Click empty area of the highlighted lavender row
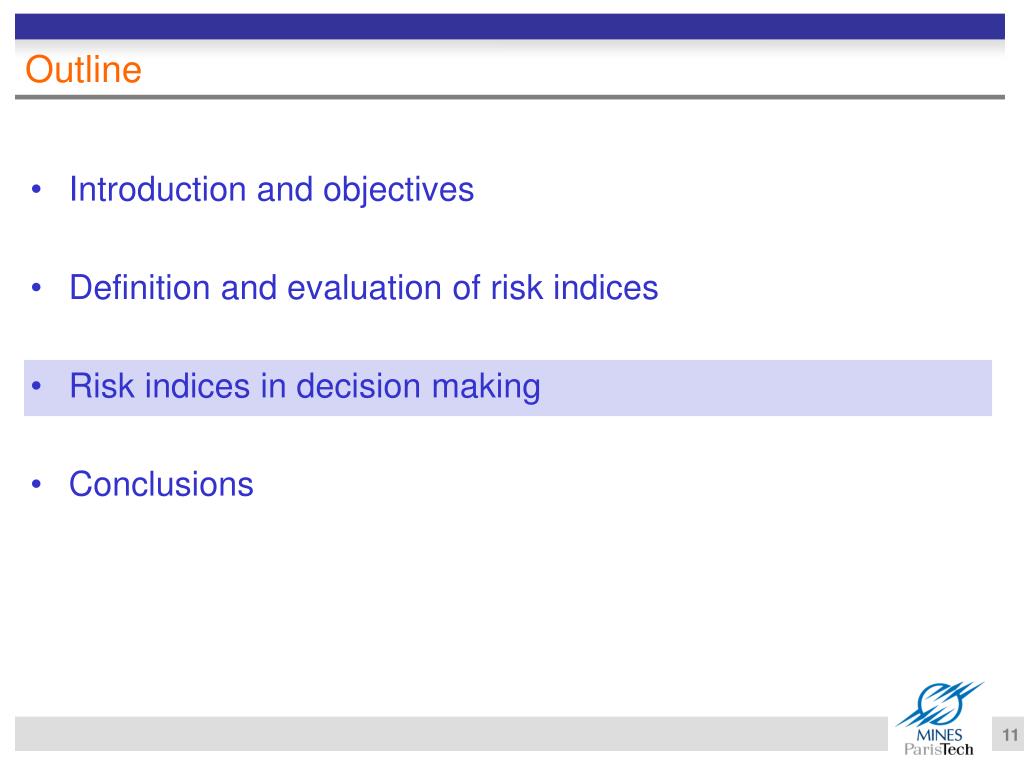Viewport: 1024px width, 768px height. pos(764,387)
